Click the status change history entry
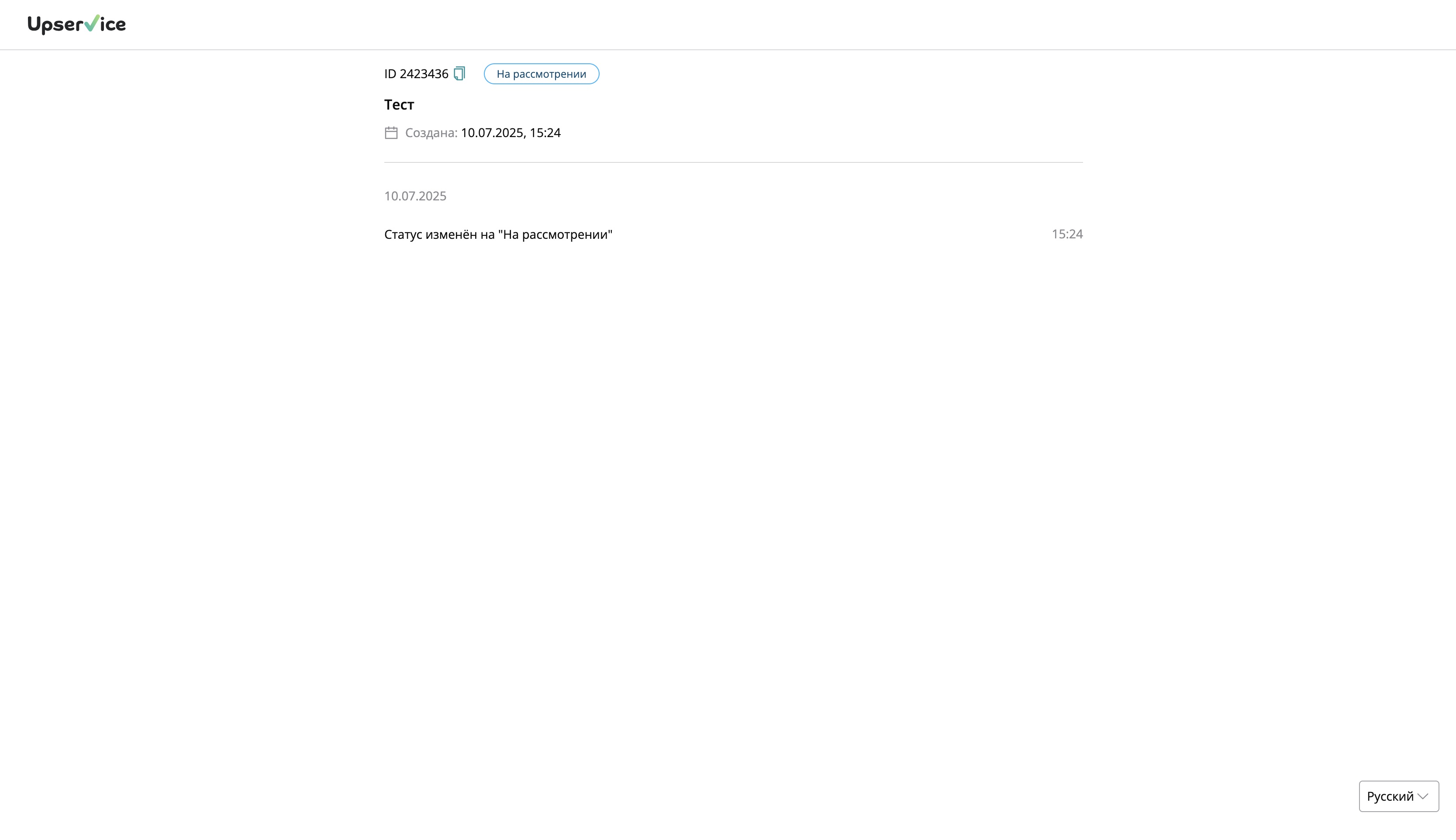The width and height of the screenshot is (1456, 840). click(x=497, y=234)
